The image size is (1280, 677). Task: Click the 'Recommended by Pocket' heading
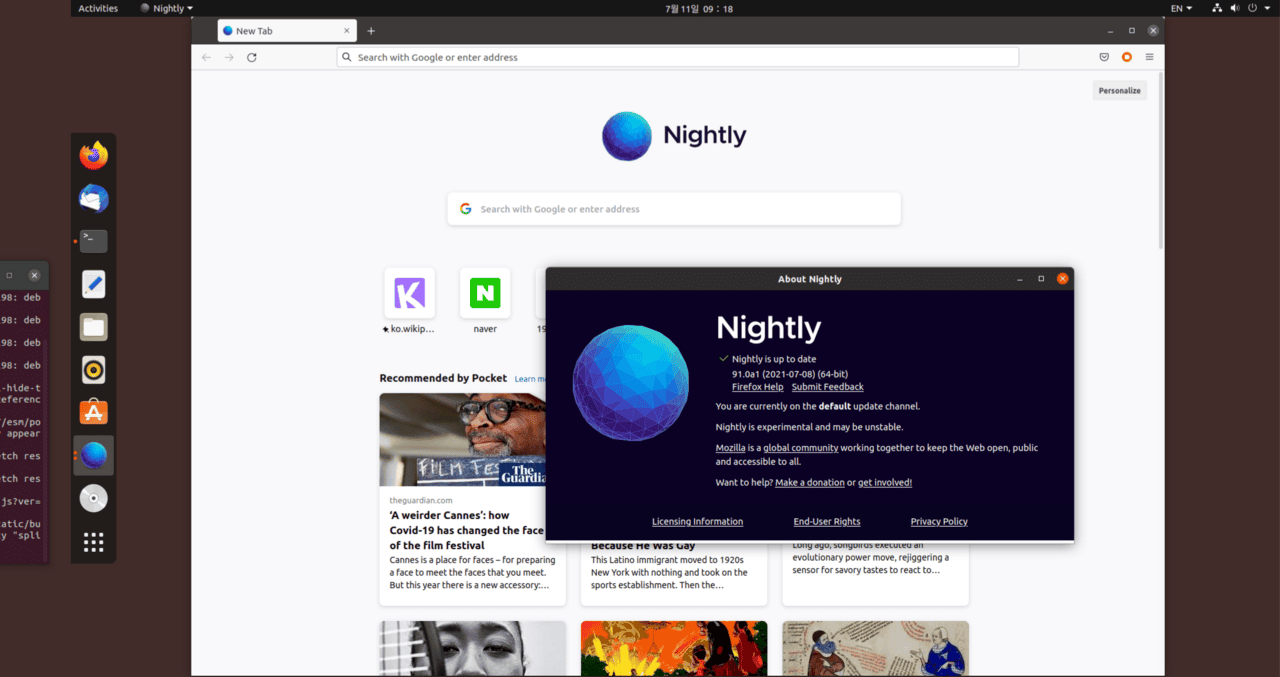coord(443,378)
